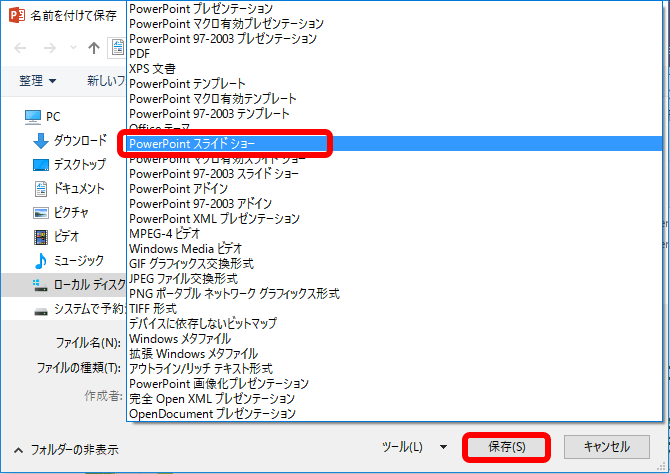Viewport: 670px width, 474px height.
Task: Choose PowerPoint アドイン format
Action: coord(394,188)
